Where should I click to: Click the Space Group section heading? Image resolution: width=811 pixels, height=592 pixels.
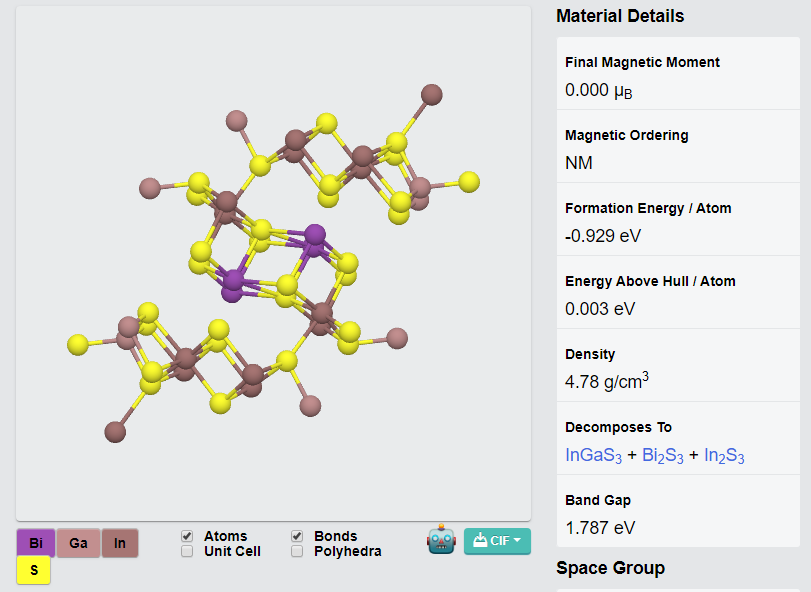[x=610, y=568]
